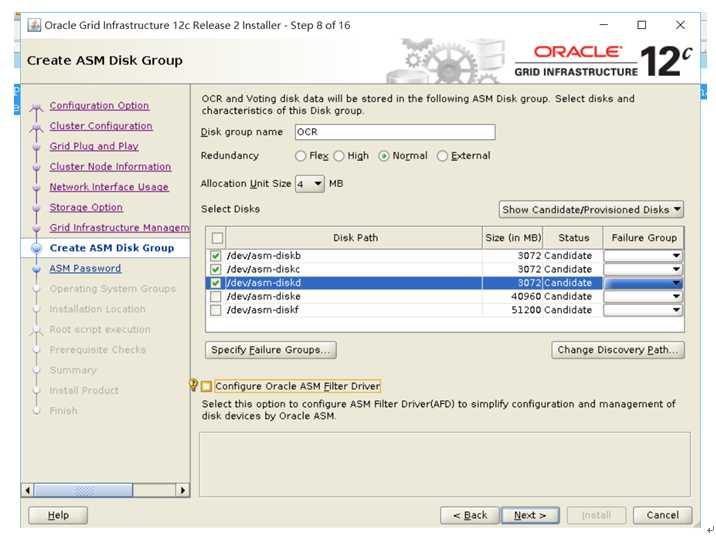Select the Flex redundancy option
Image resolution: width=716 pixels, height=538 pixels.
tap(300, 156)
